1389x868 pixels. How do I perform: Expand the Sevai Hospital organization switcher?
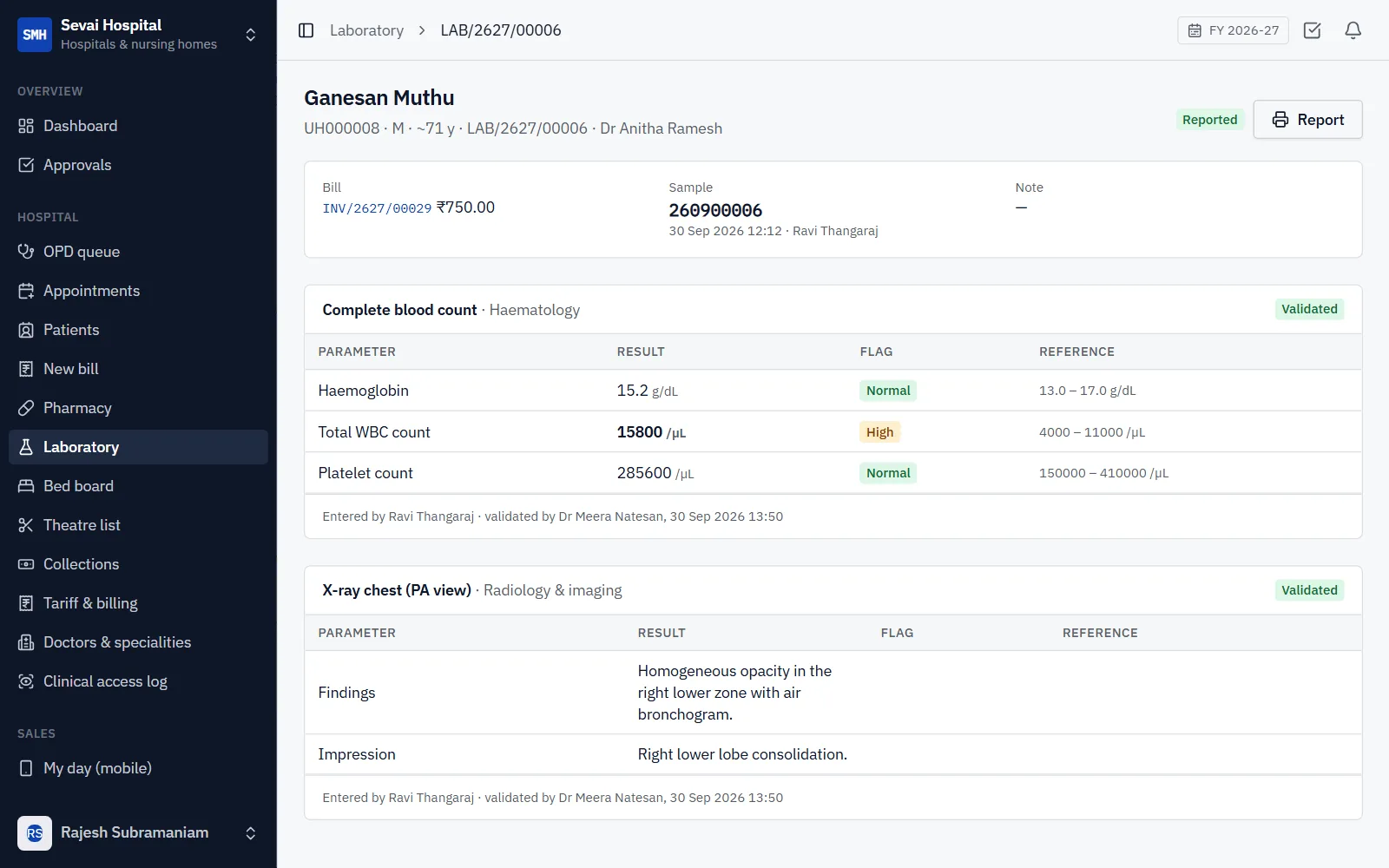250,35
